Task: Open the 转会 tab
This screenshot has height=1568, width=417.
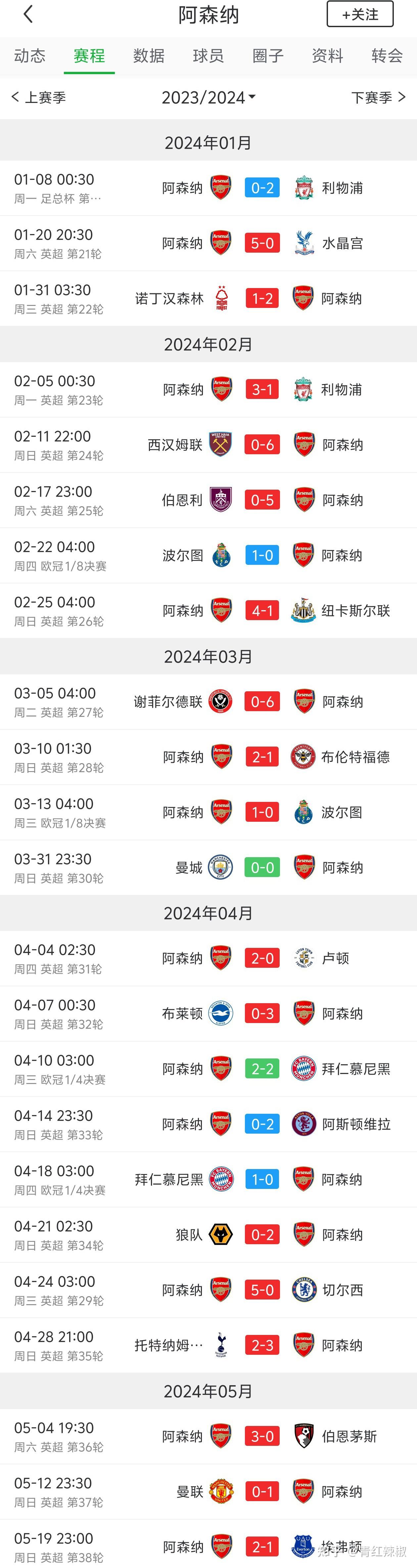Action: point(387,56)
